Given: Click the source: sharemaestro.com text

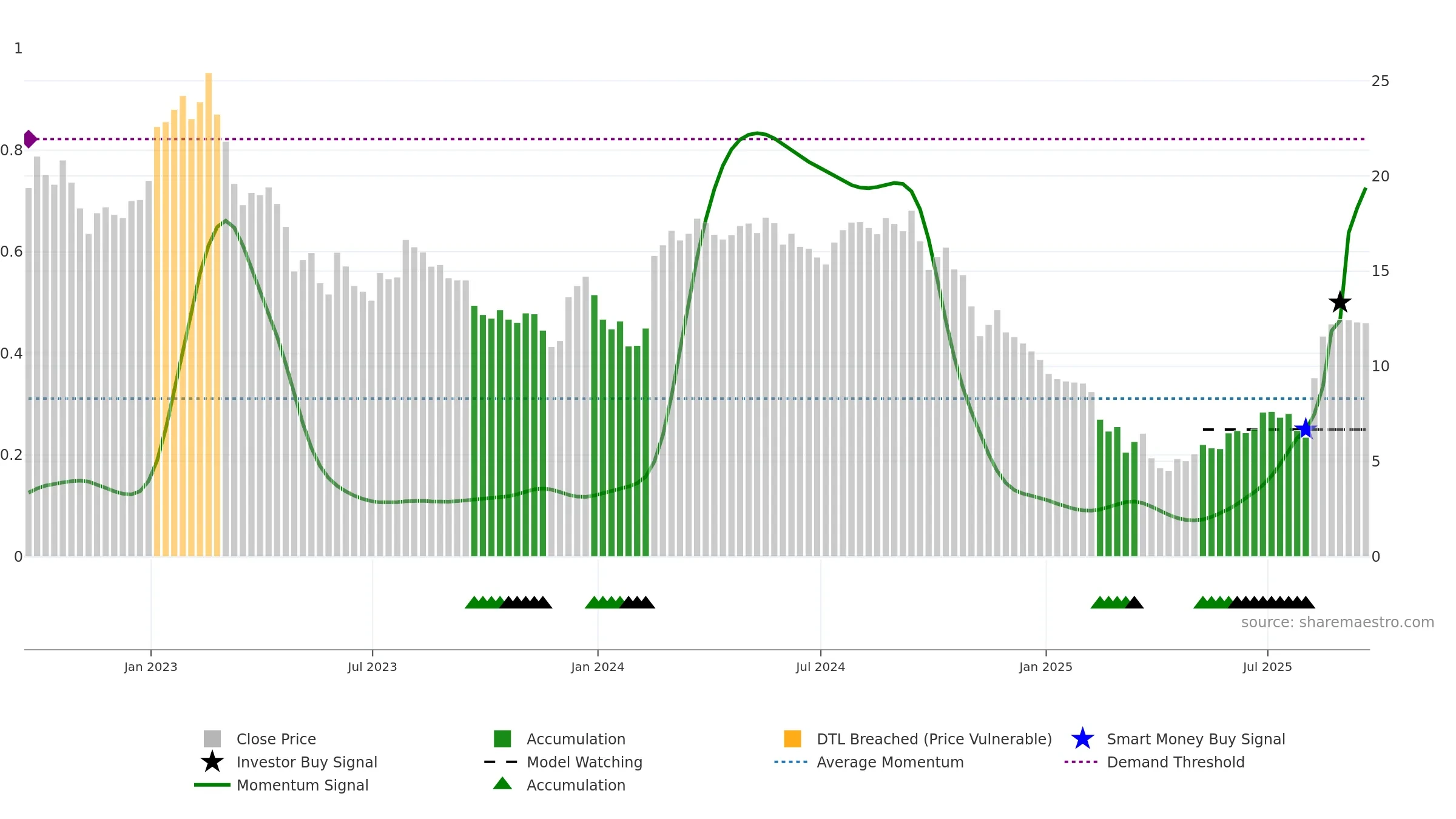Looking at the screenshot, I should (x=1338, y=622).
